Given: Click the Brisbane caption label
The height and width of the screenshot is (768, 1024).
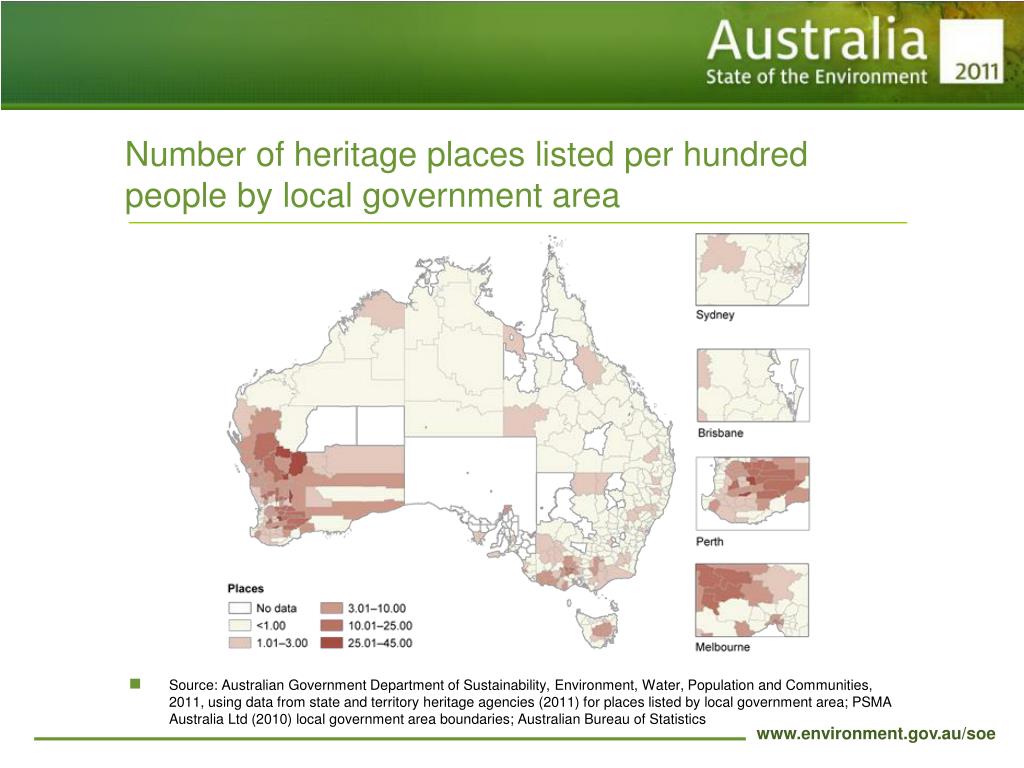Looking at the screenshot, I should (x=720, y=433).
